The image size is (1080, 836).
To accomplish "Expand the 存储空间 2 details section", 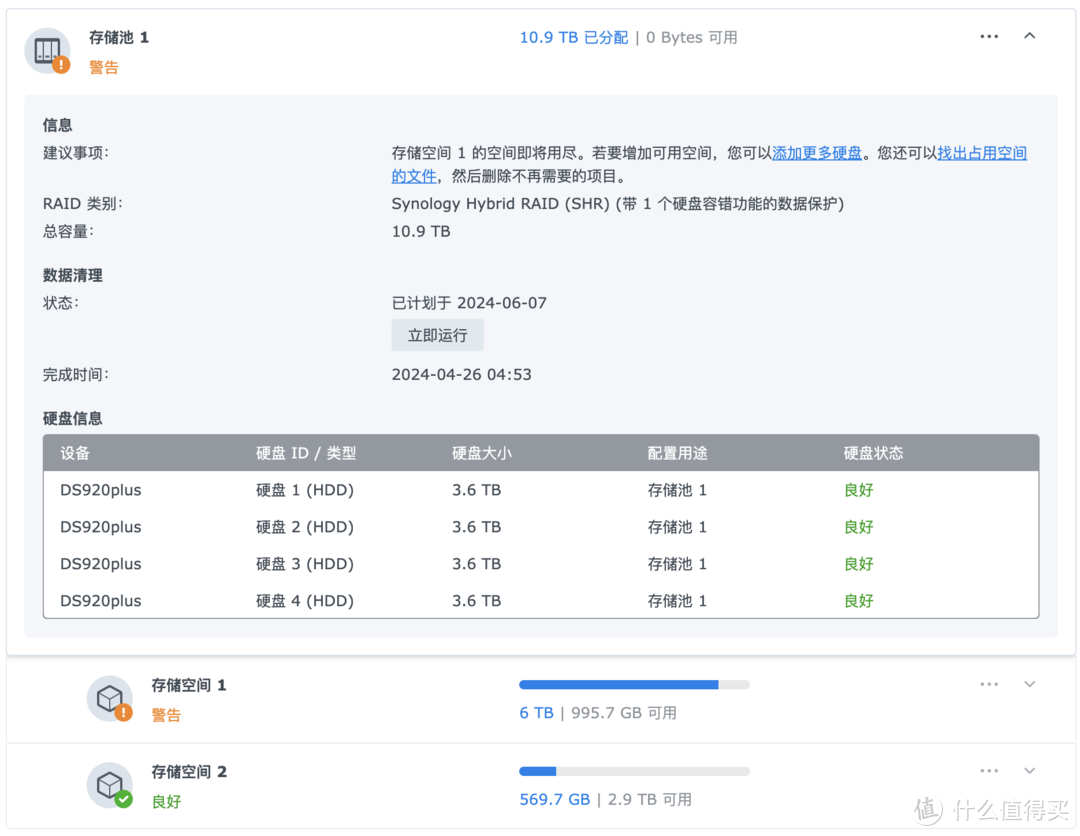I will [x=1030, y=770].
